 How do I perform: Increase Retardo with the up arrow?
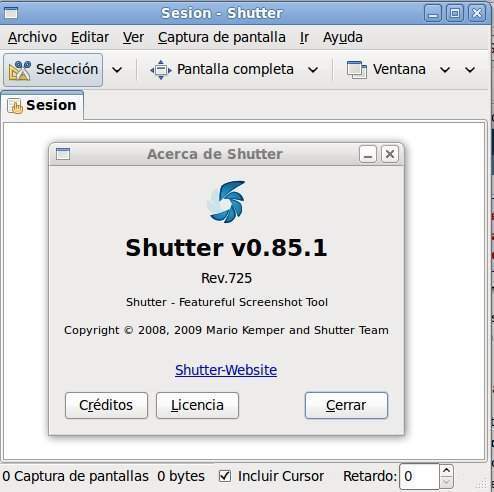point(446,470)
